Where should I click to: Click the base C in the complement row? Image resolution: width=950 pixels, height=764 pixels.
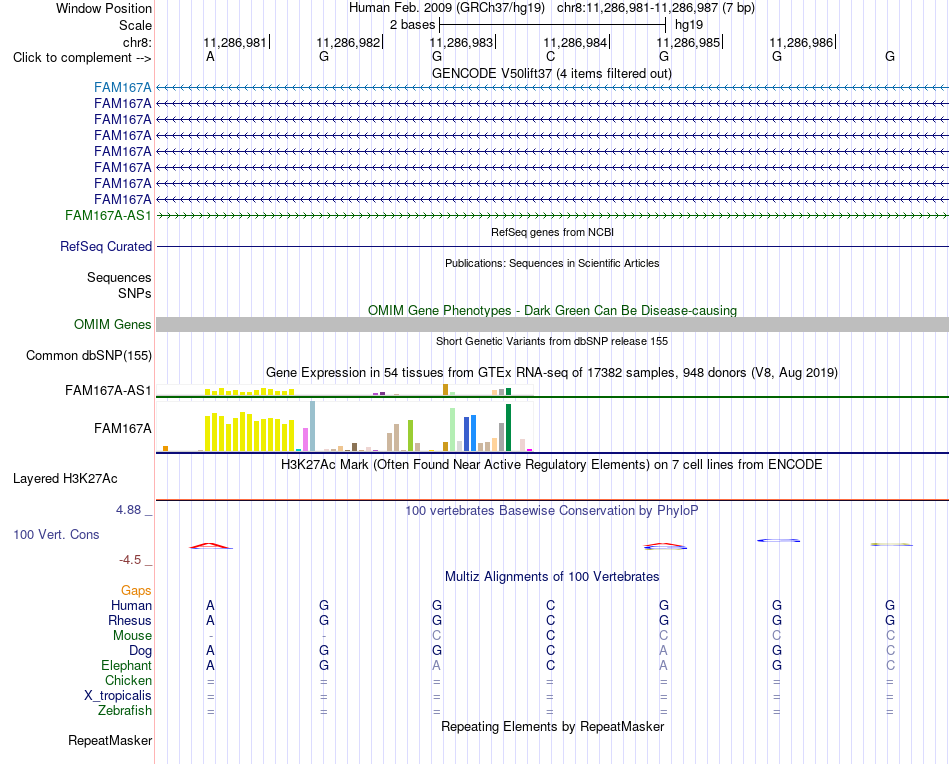coord(550,56)
